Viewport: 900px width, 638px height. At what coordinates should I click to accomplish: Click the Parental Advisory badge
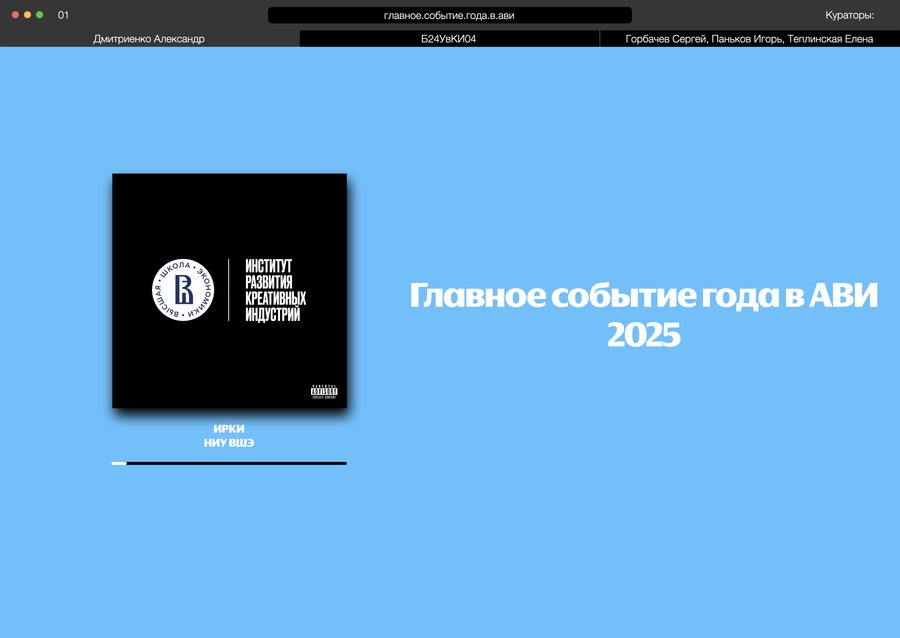tap(324, 392)
